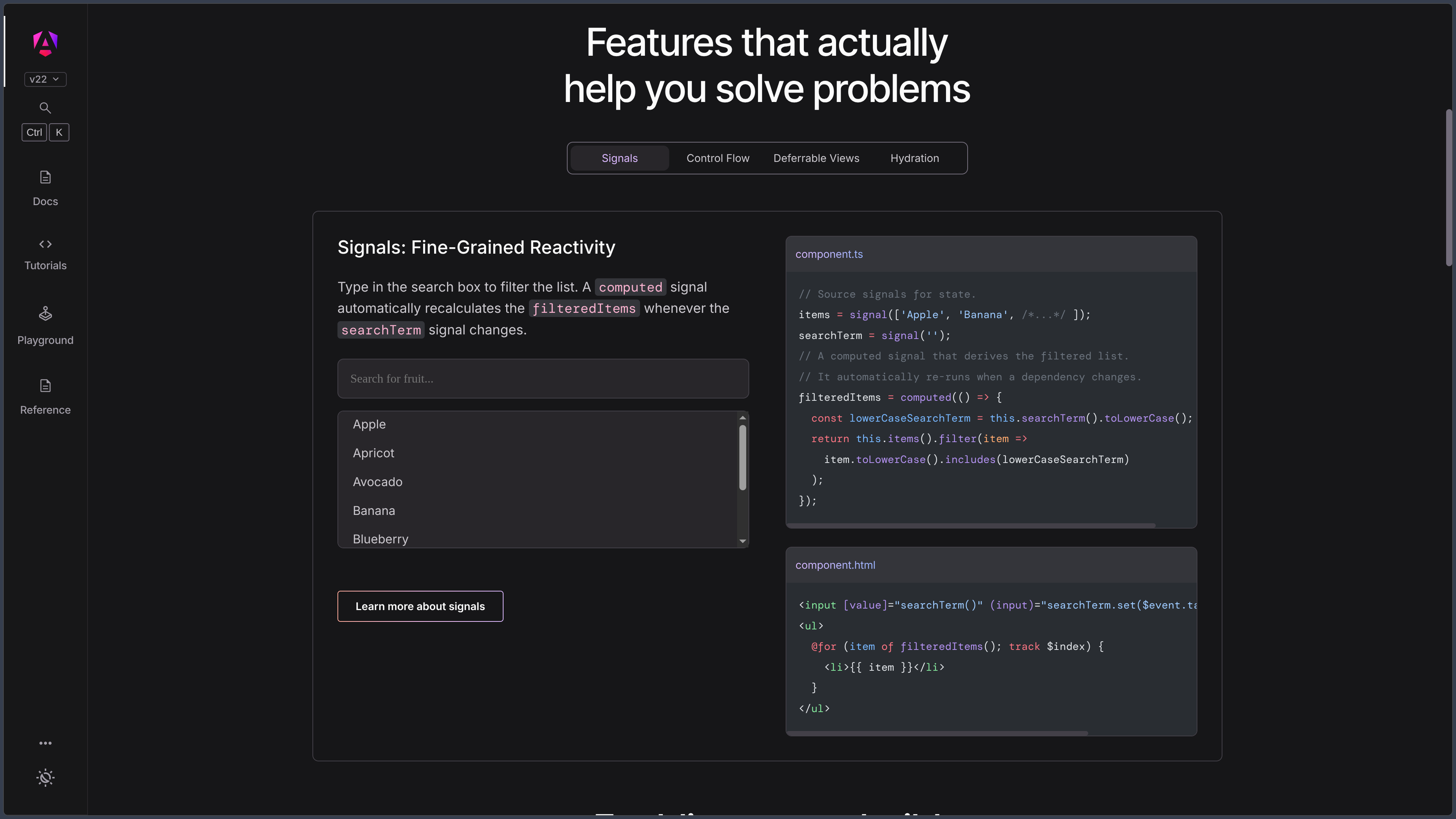This screenshot has height=819, width=1456.
Task: Switch to the Hydration tab
Action: [915, 158]
